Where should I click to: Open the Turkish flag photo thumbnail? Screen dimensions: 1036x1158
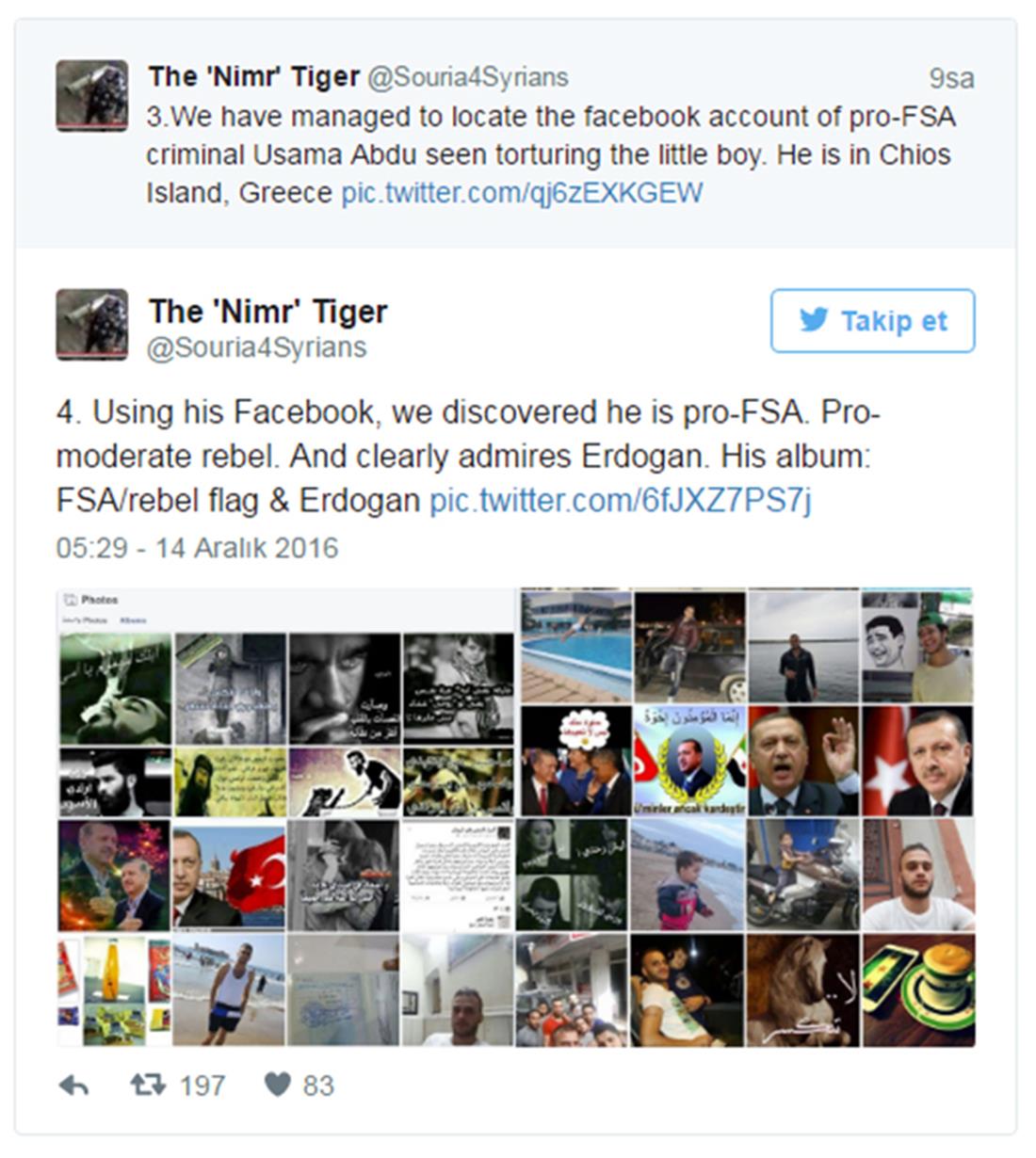click(230, 875)
